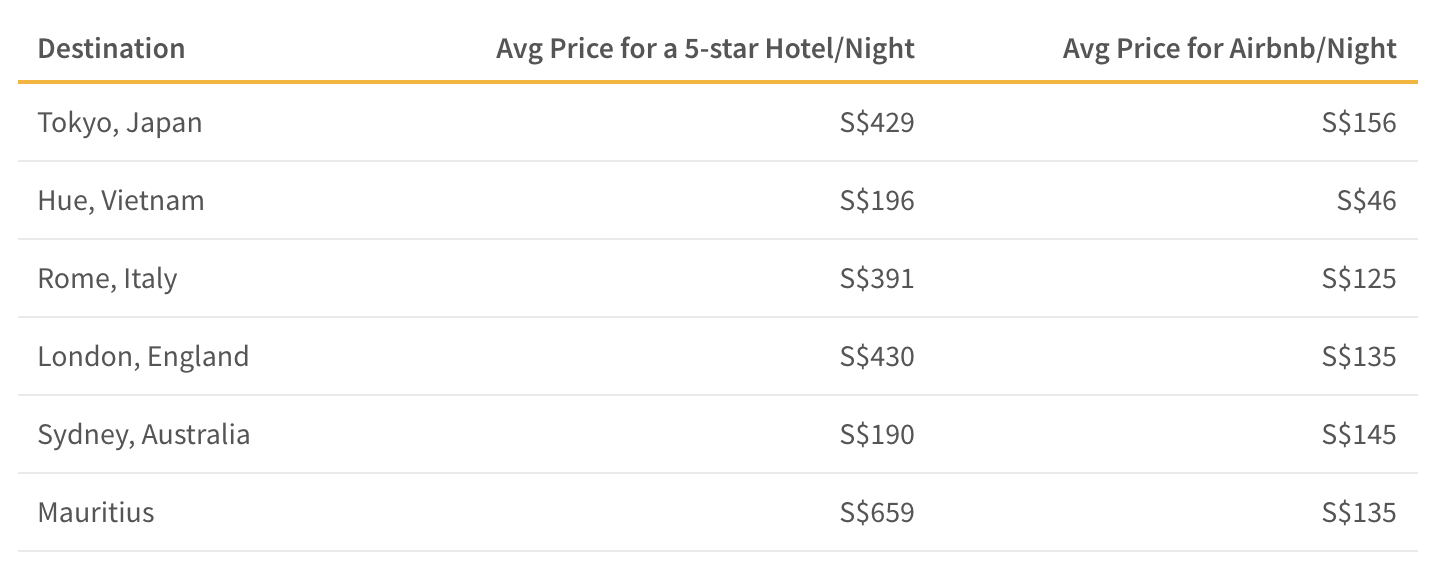
Task: Select the Sydney, Australia row label
Action: pos(144,435)
